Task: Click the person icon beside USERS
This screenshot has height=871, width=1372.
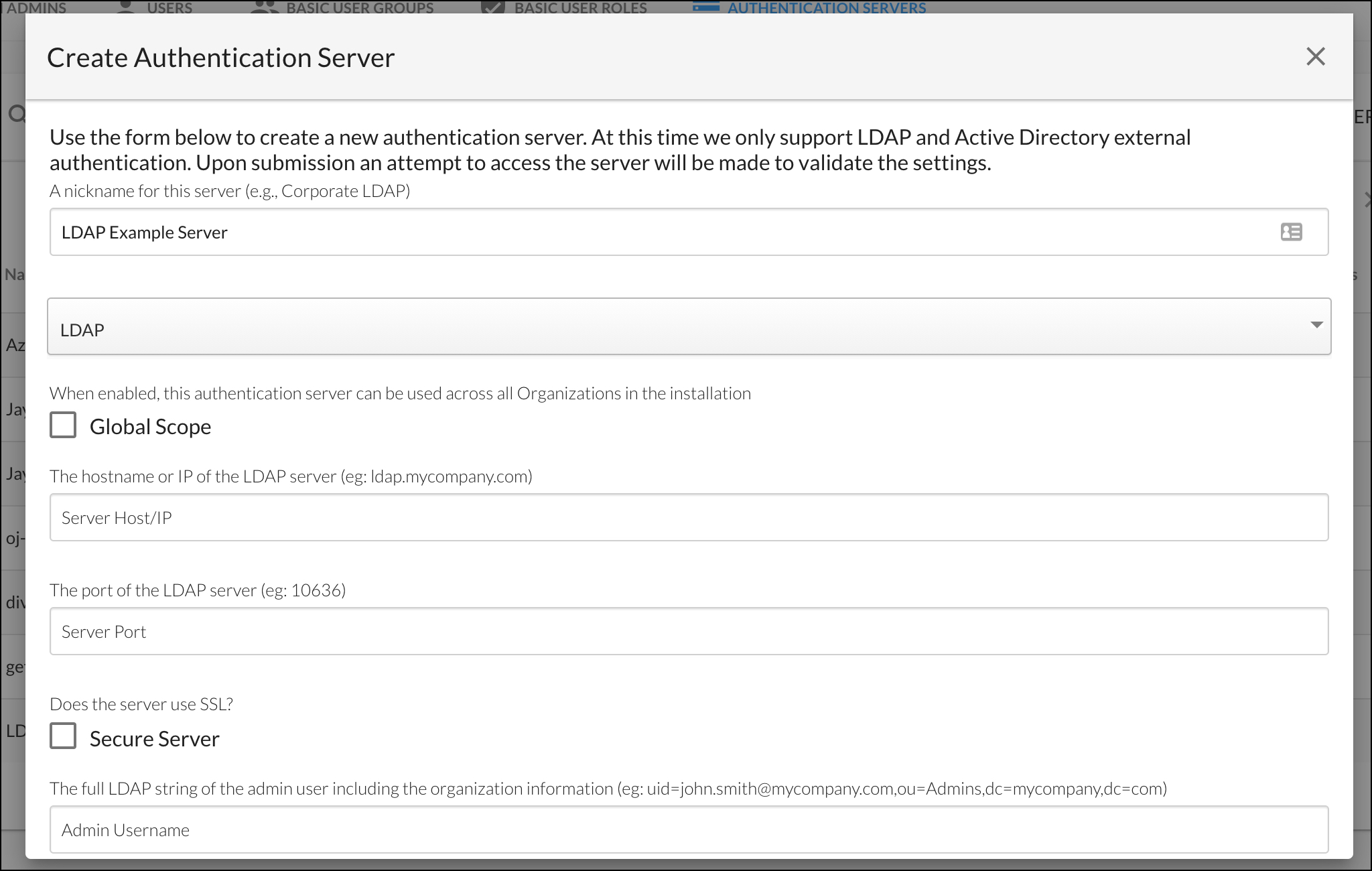Action: [125, 6]
